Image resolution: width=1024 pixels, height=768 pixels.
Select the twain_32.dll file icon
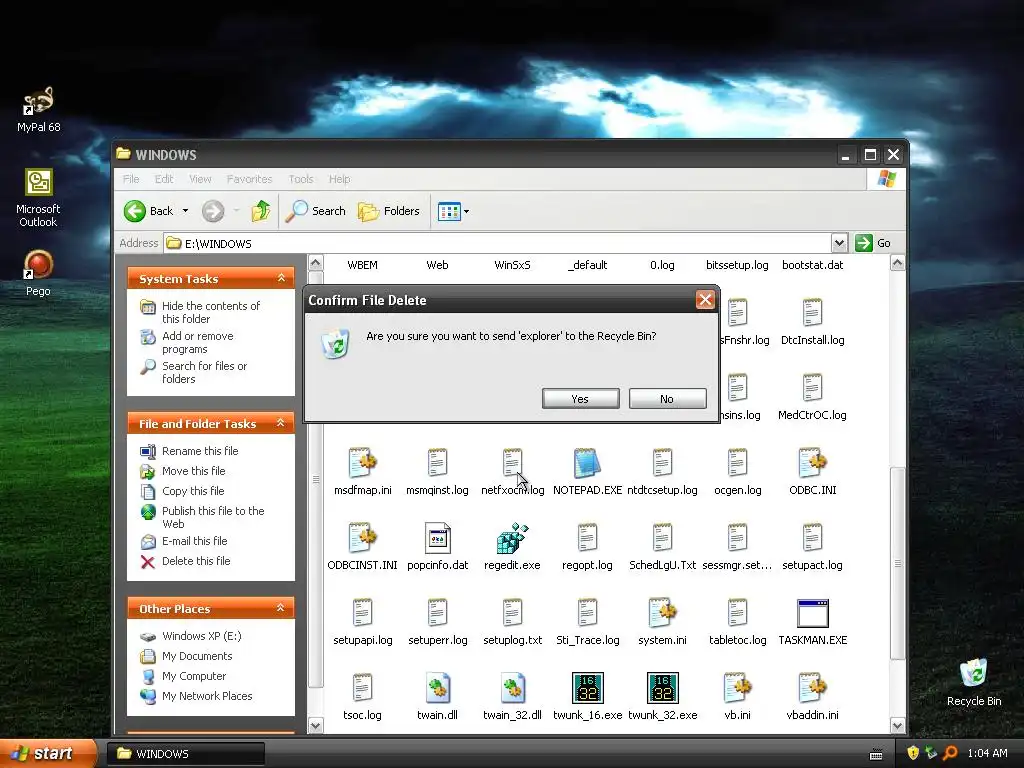click(512, 688)
